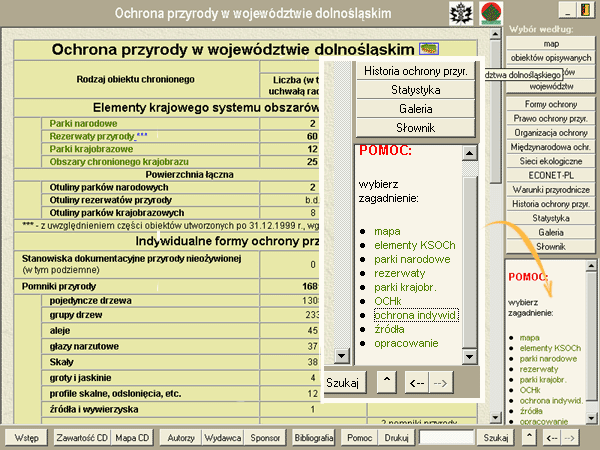Click the small map icon beside the page title
The height and width of the screenshot is (450, 600).
pyautogui.click(x=430, y=48)
